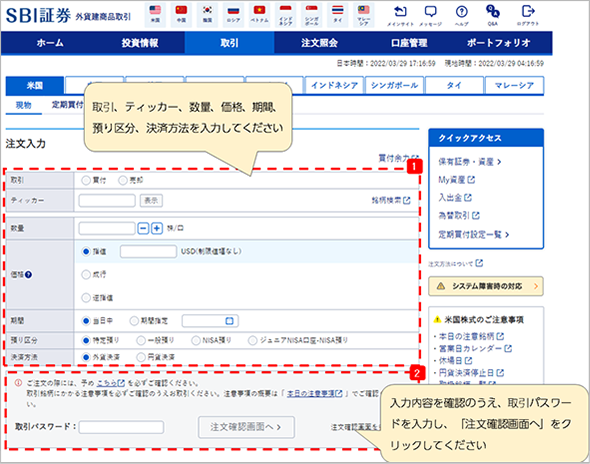Image resolution: width=590 pixels, height=464 pixels.
Task: Open 為替取引 quick access link
Action: click(x=459, y=216)
